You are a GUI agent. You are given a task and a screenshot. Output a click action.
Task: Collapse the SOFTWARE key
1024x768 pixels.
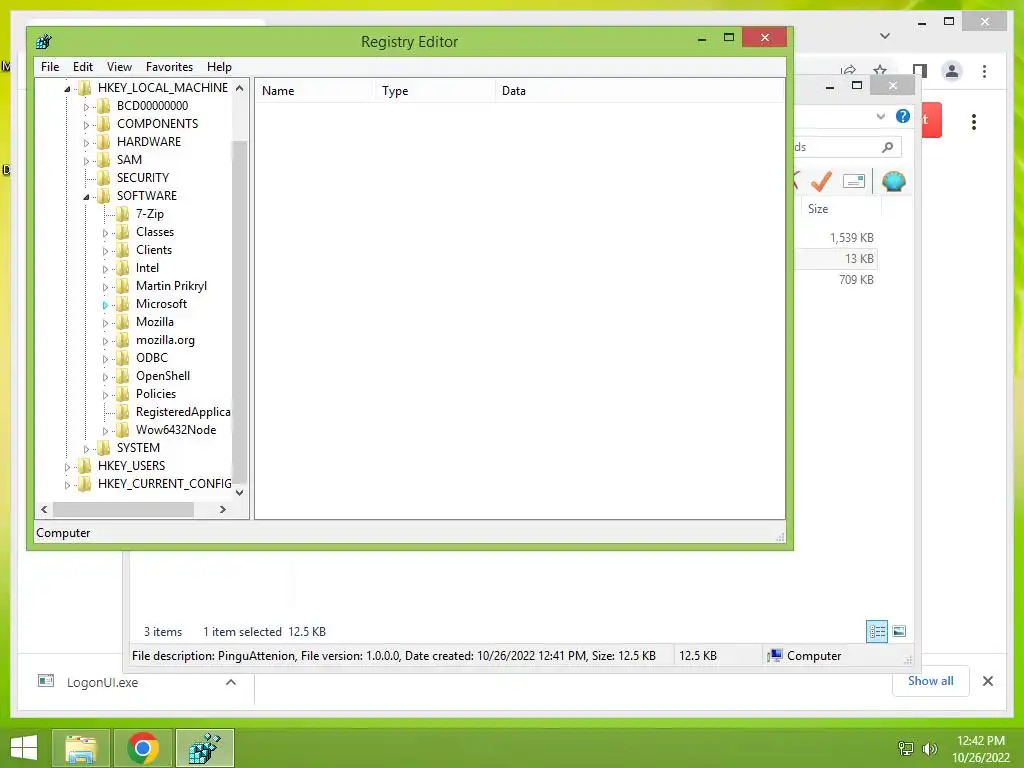[x=86, y=197]
